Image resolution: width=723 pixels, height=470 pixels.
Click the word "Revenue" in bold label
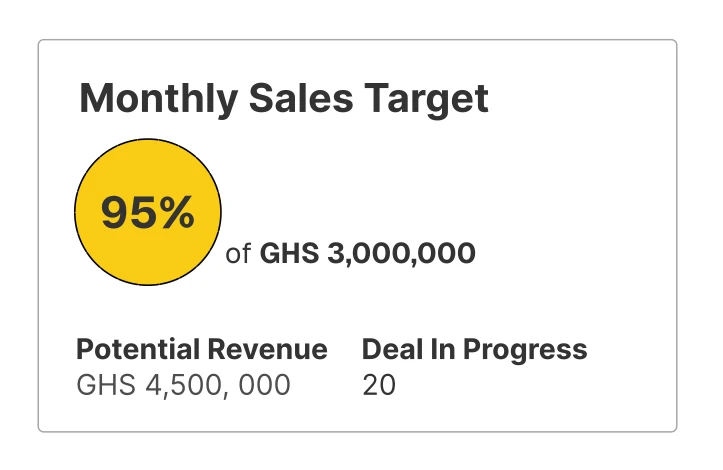(x=268, y=350)
